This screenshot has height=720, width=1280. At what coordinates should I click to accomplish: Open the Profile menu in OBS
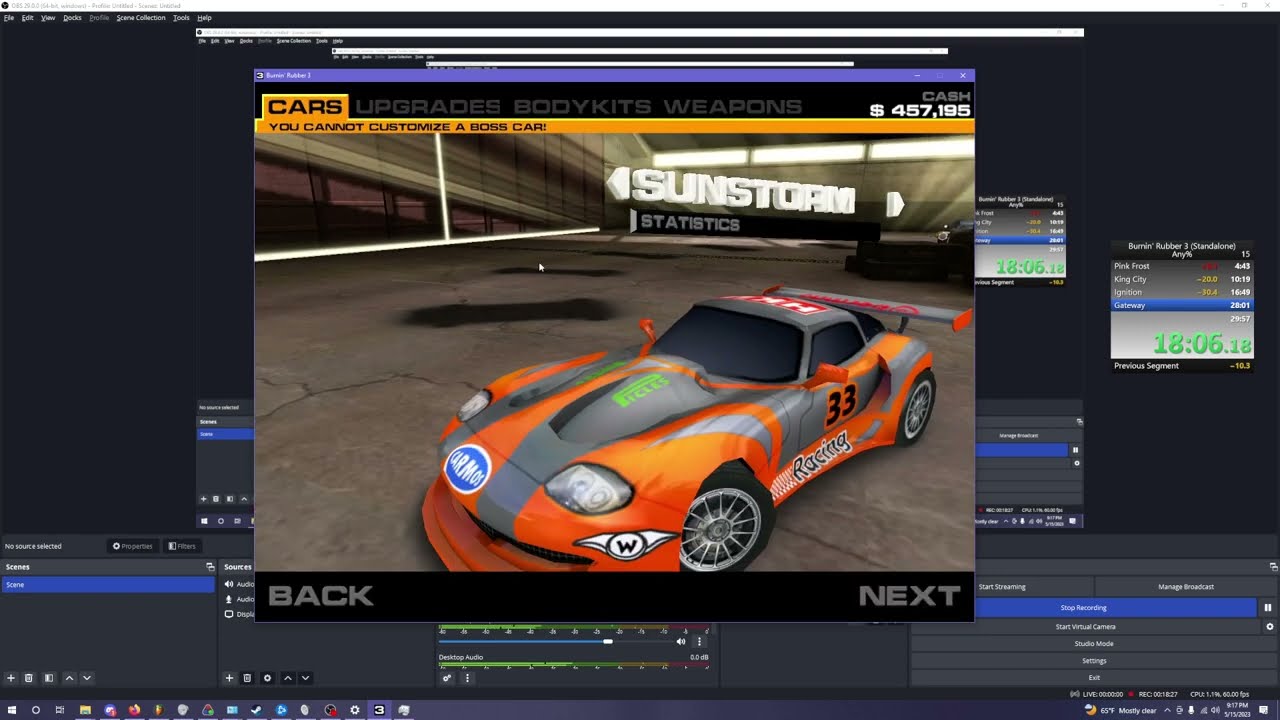click(99, 18)
